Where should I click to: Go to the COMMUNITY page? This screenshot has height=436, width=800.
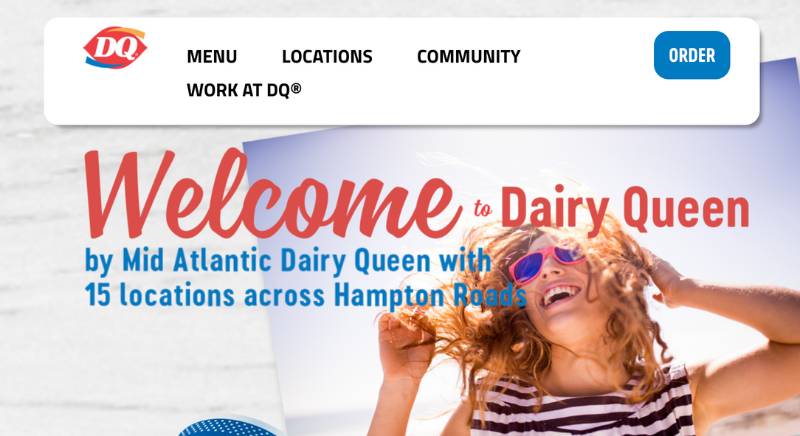(468, 56)
